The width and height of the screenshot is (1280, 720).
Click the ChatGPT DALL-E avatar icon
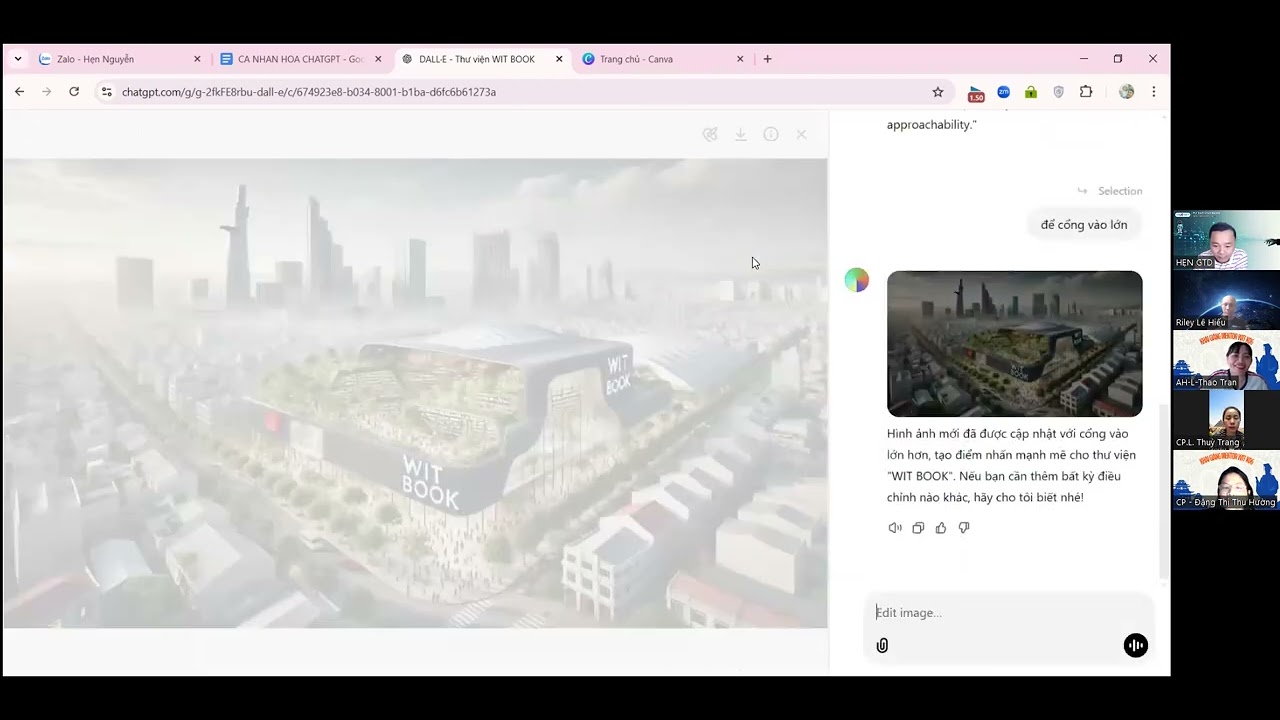tap(857, 281)
